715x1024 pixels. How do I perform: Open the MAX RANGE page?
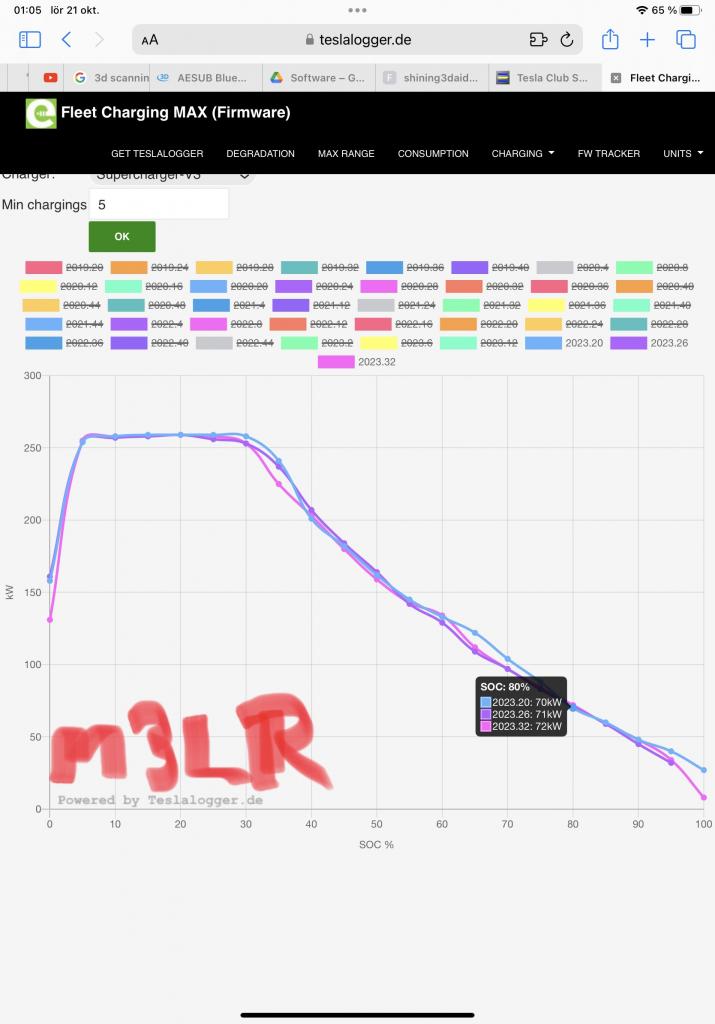coord(346,153)
